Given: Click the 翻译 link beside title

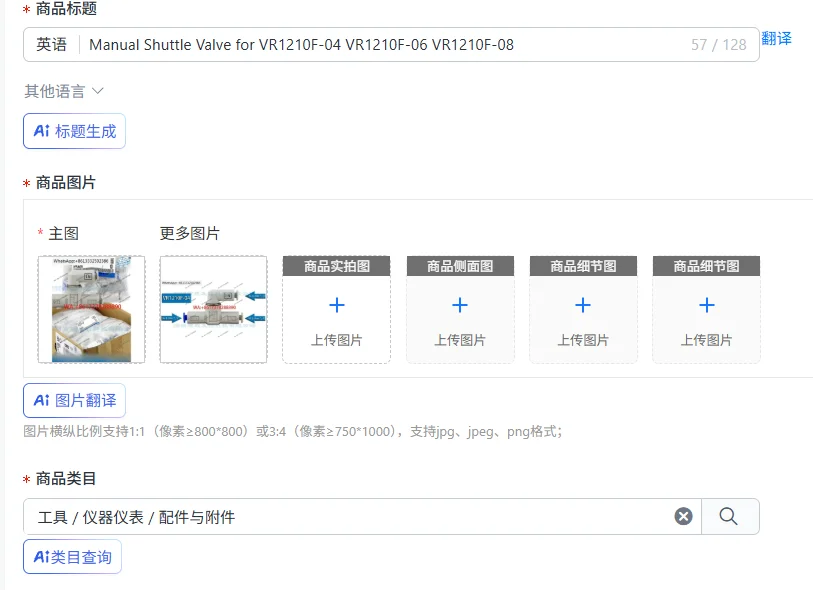Looking at the screenshot, I should click(x=776, y=38).
